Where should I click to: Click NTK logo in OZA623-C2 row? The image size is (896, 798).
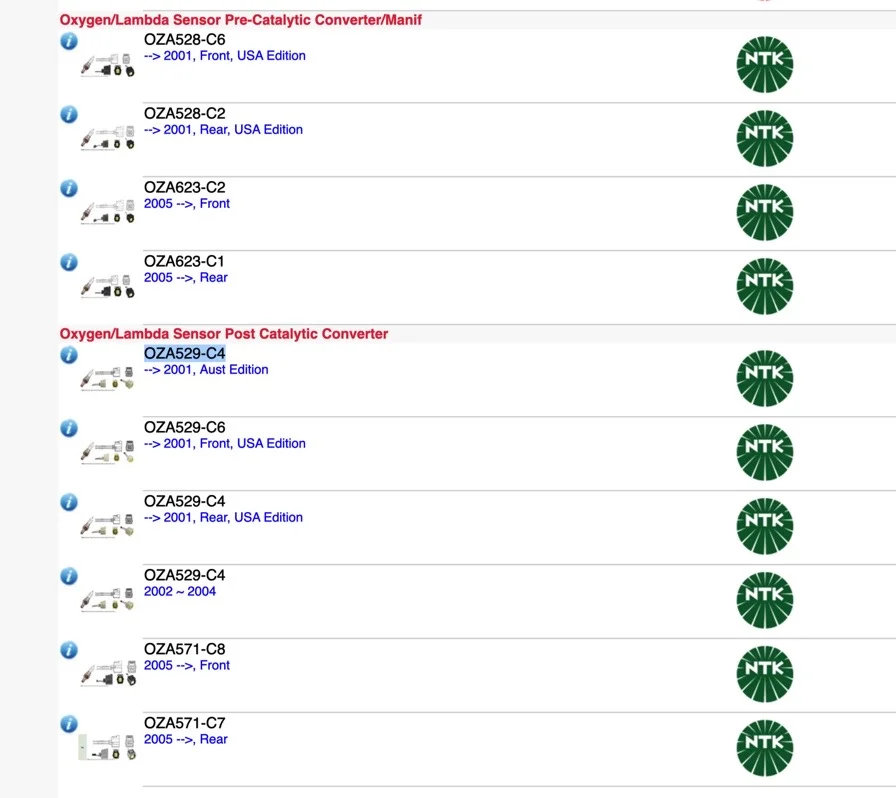[x=765, y=212]
